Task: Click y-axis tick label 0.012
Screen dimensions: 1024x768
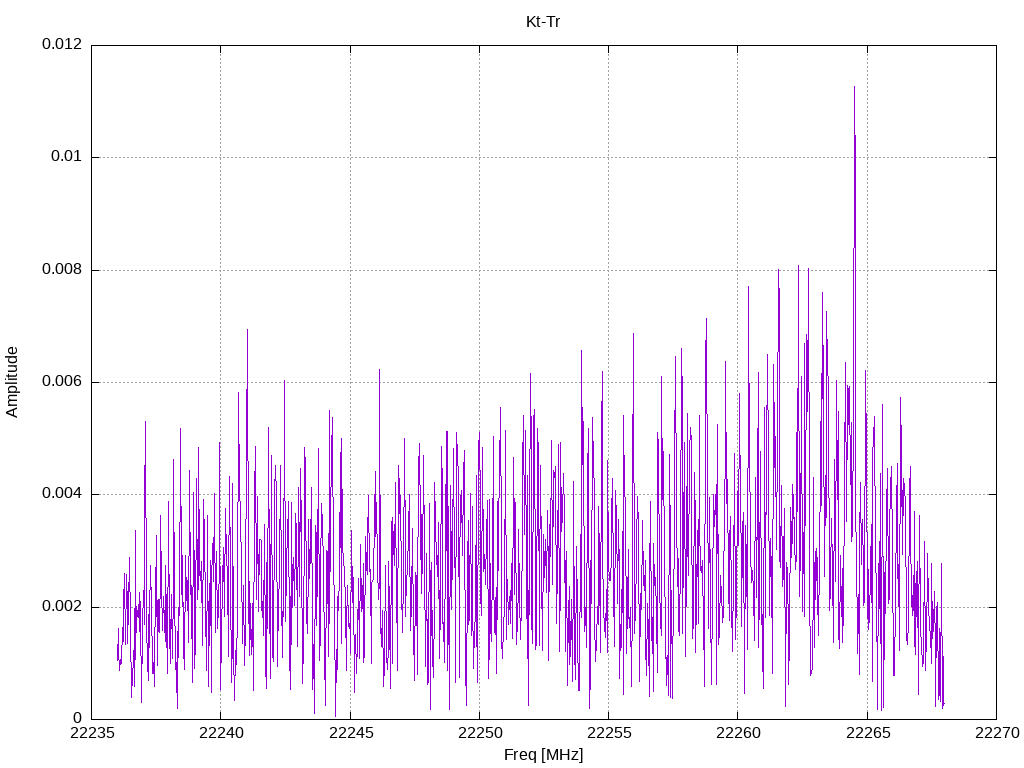Action: [x=62, y=44]
